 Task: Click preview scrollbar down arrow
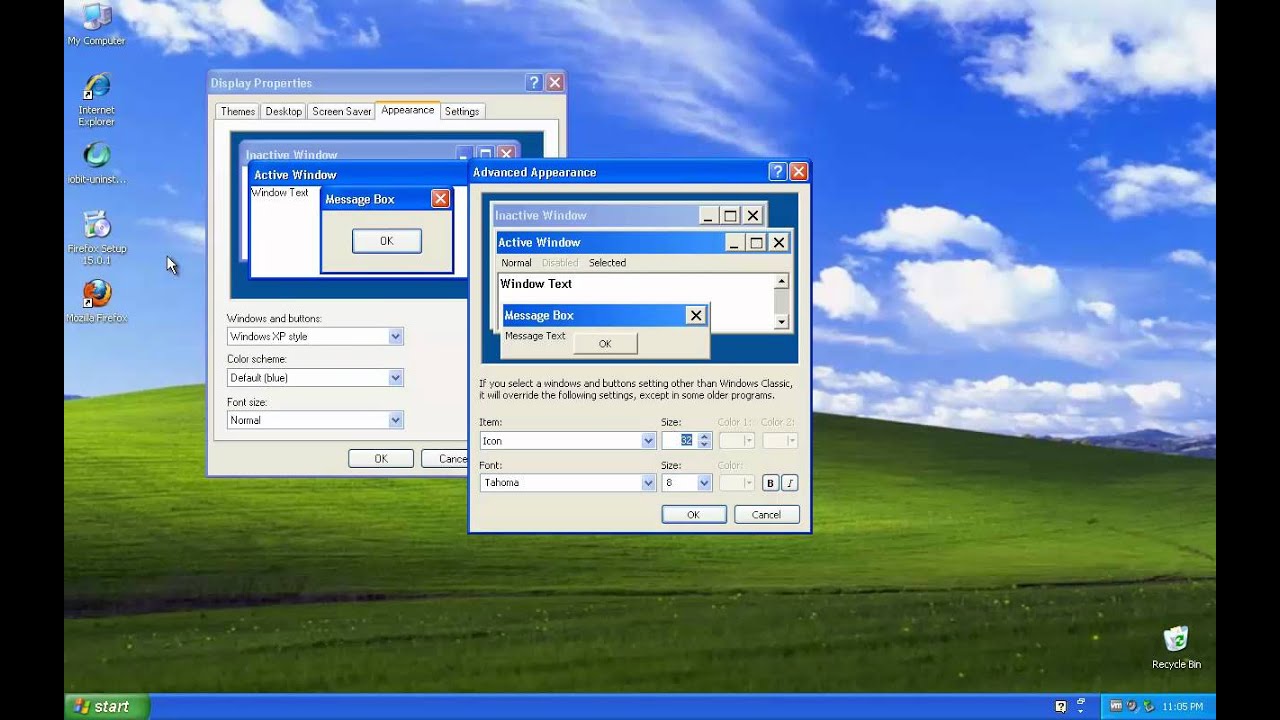point(781,322)
